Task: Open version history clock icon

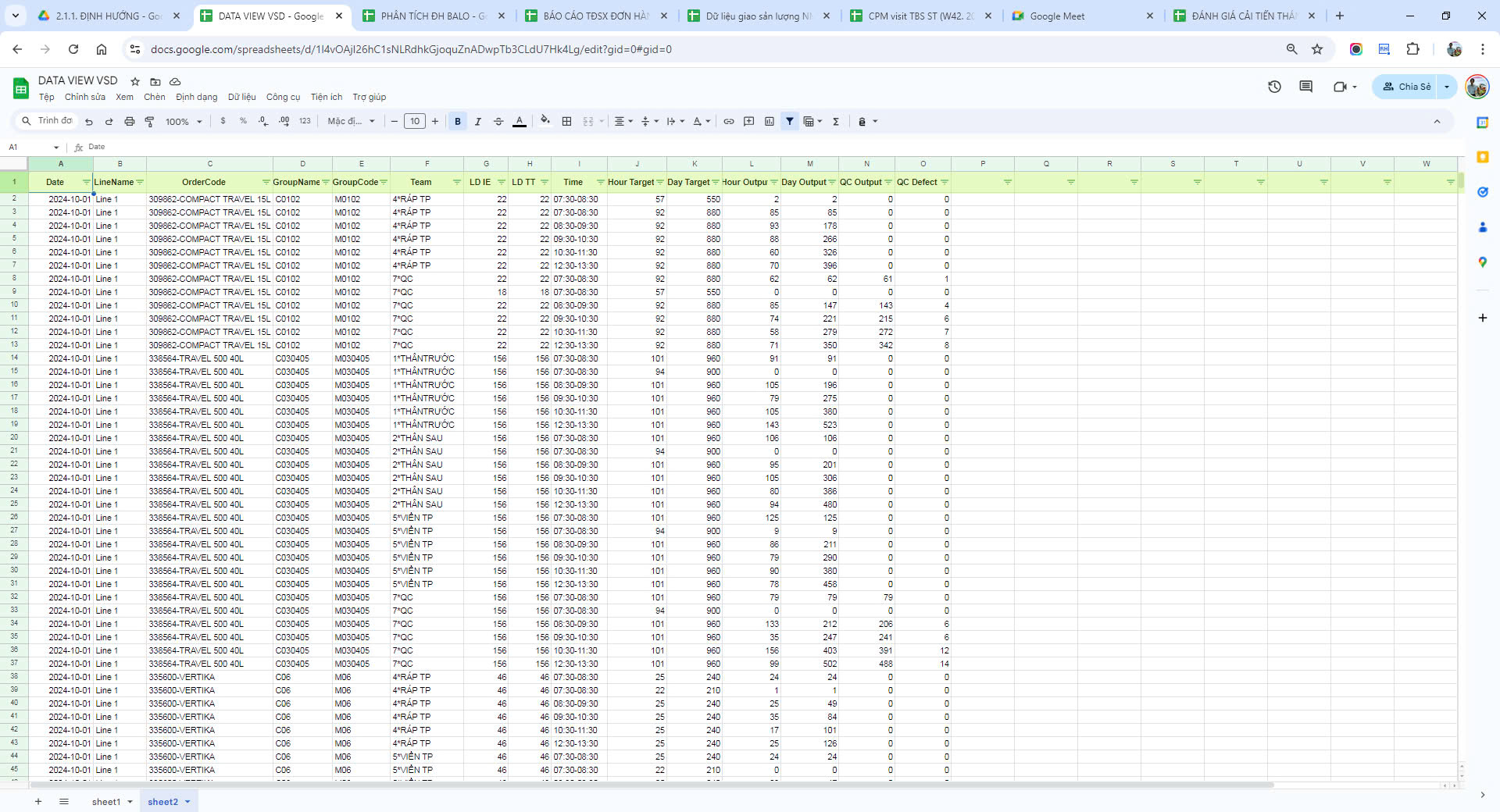Action: [1274, 87]
